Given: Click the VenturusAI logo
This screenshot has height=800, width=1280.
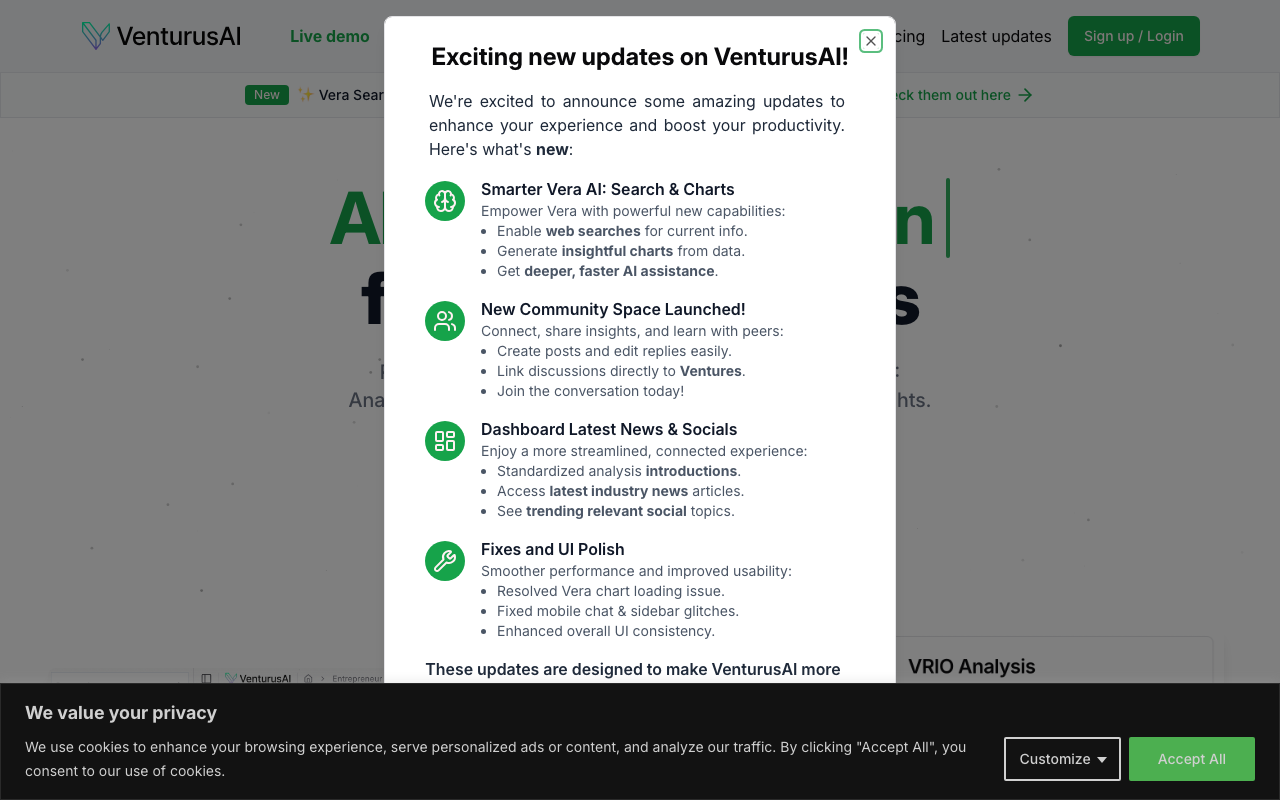Looking at the screenshot, I should [161, 36].
